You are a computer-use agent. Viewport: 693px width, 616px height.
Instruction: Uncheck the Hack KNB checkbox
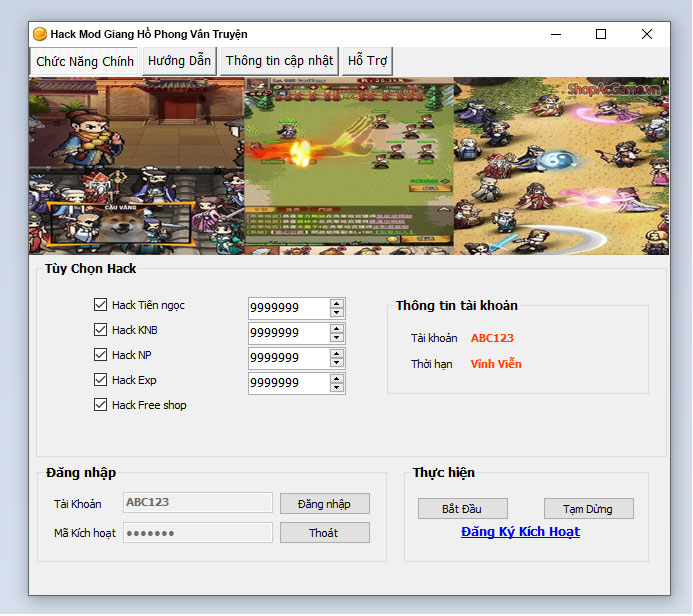[x=100, y=330]
